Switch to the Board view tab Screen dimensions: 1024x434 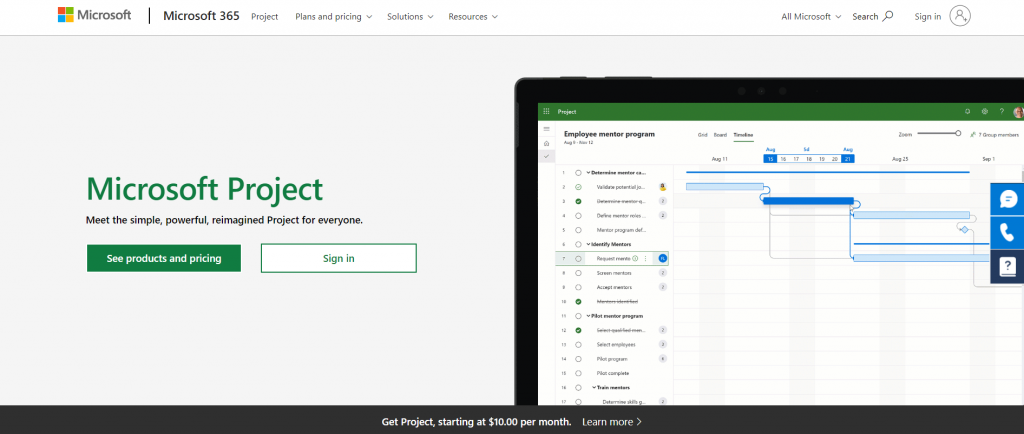pyautogui.click(x=720, y=134)
